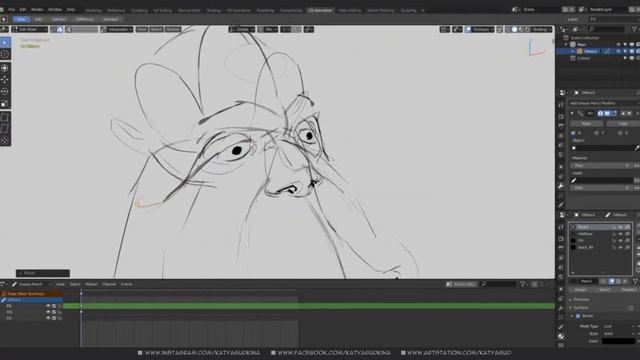The image size is (640, 360).
Task: Expand the Surface panel
Action: [581, 308]
